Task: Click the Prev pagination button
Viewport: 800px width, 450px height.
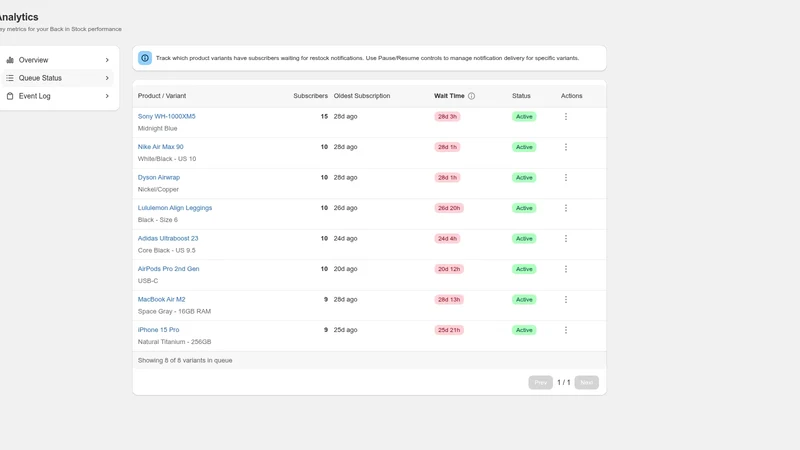Action: pos(540,383)
